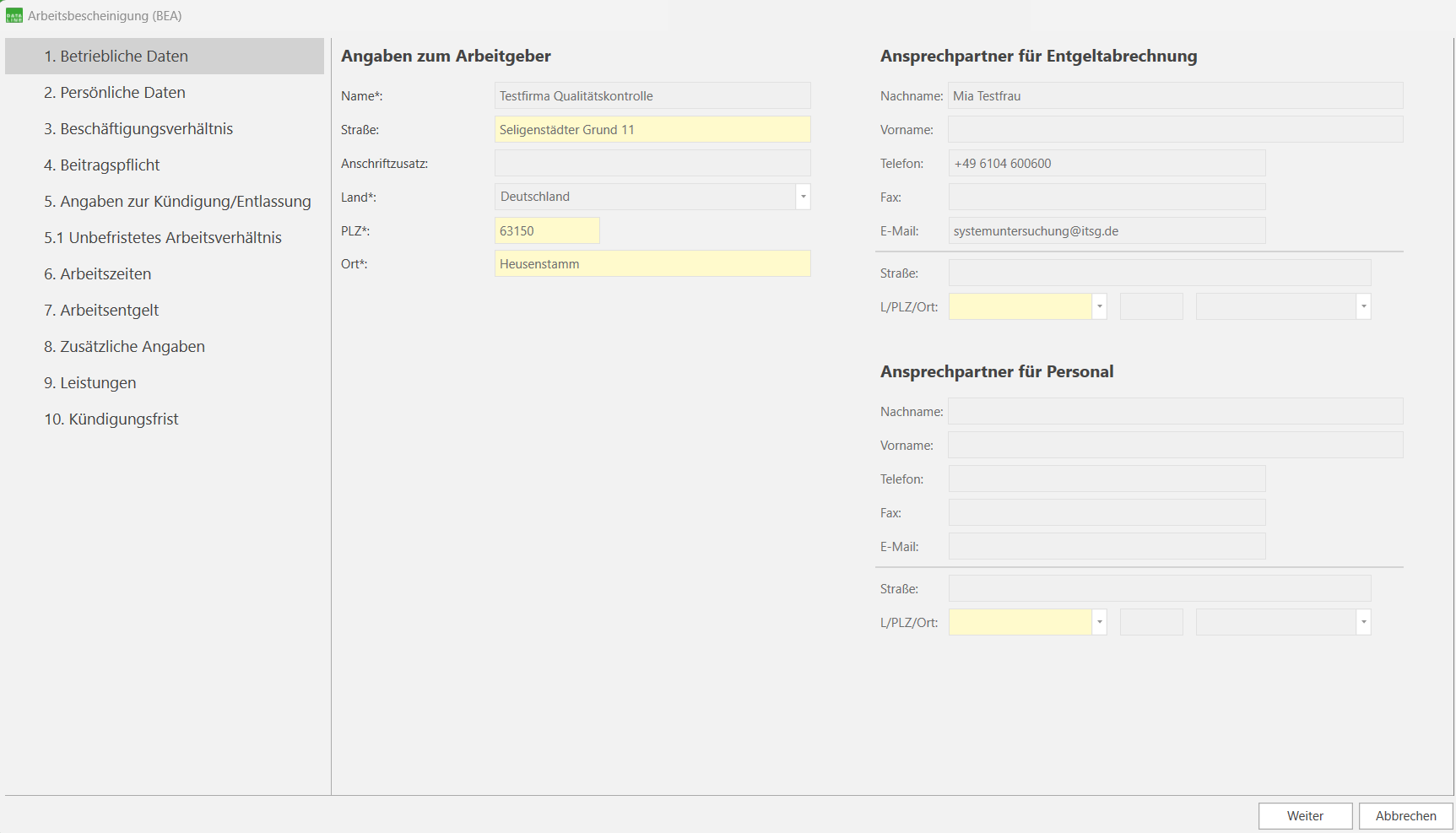Click the green BEA application icon in titlebar
1456x833 pixels.
(x=14, y=14)
